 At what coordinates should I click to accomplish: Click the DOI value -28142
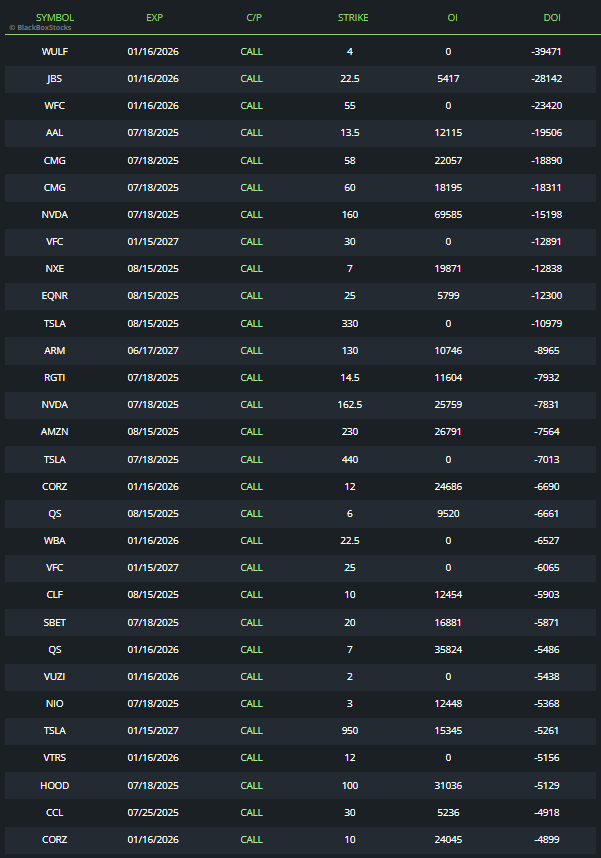click(546, 78)
